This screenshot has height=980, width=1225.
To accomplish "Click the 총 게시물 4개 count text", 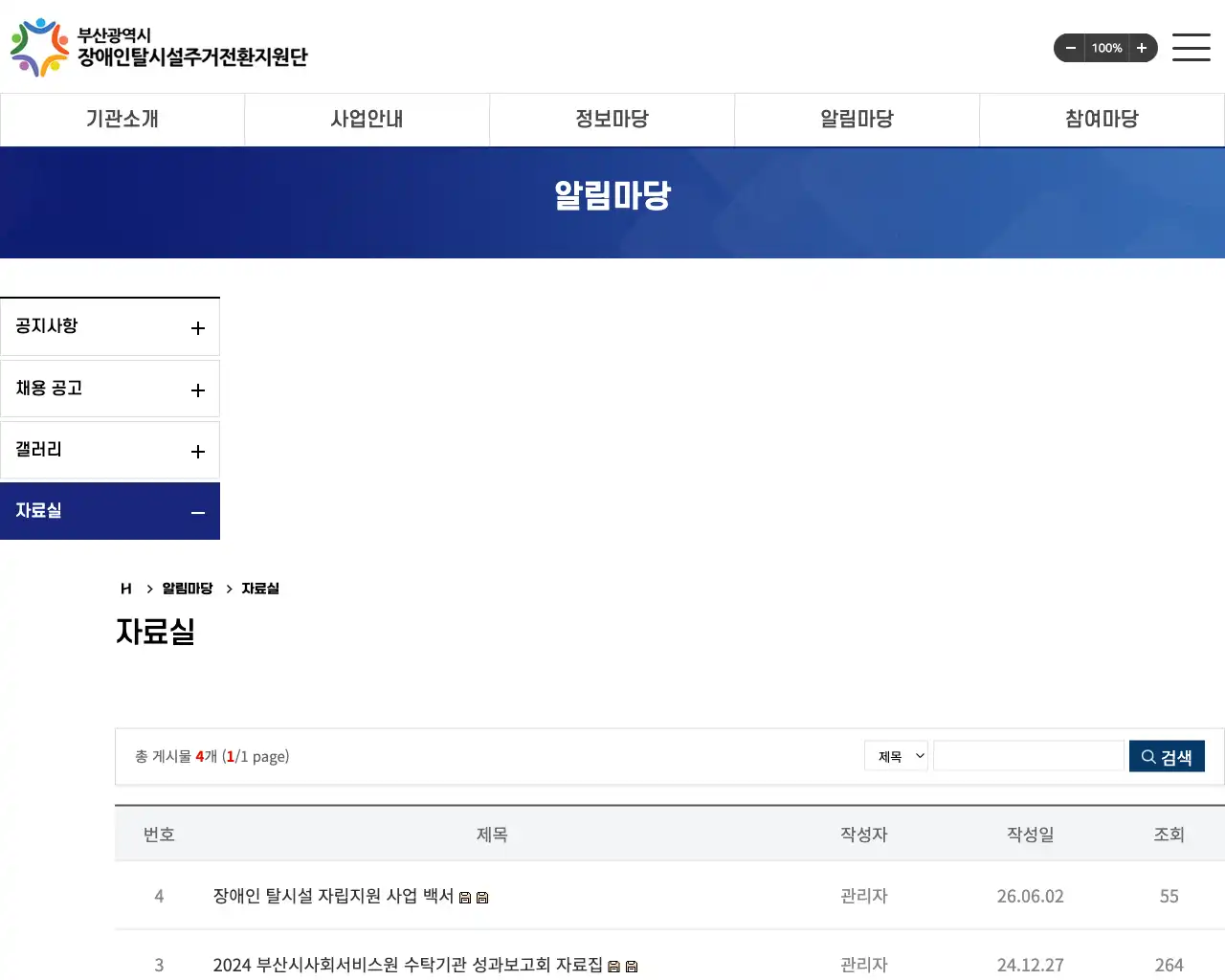I will click(x=176, y=756).
